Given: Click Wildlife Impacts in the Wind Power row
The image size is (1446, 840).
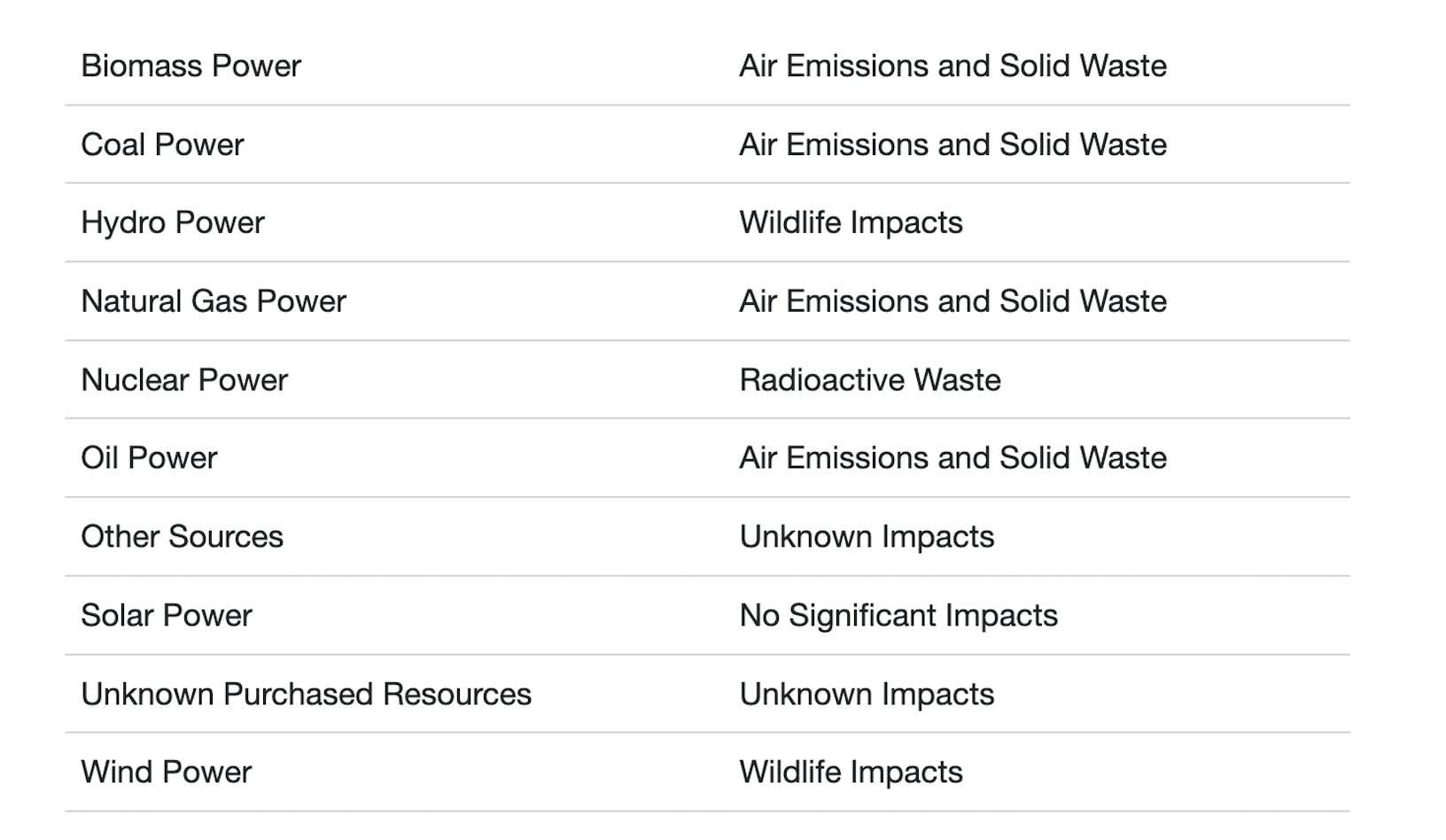Looking at the screenshot, I should click(x=851, y=772).
